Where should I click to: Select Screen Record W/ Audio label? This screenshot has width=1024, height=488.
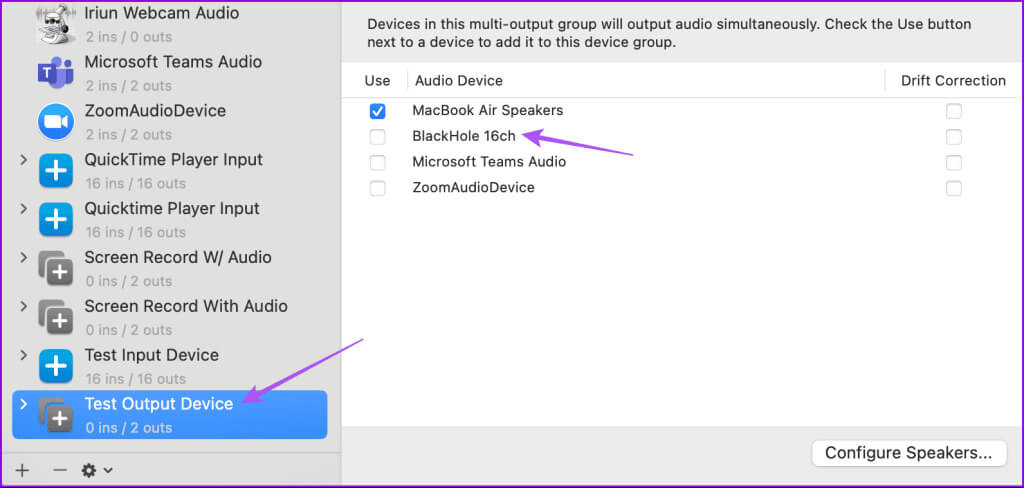178,257
